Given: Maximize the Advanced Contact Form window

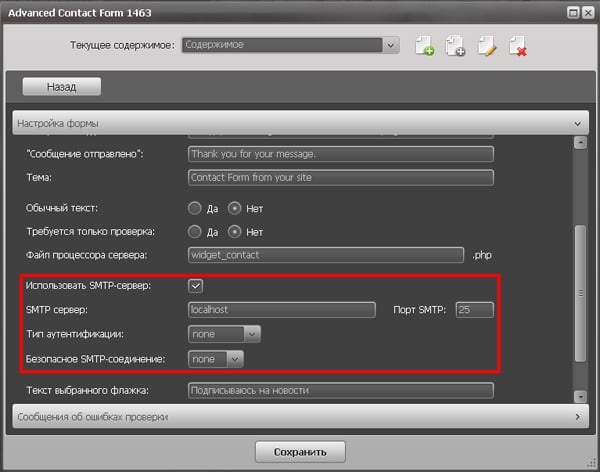Looking at the screenshot, I should (572, 11).
